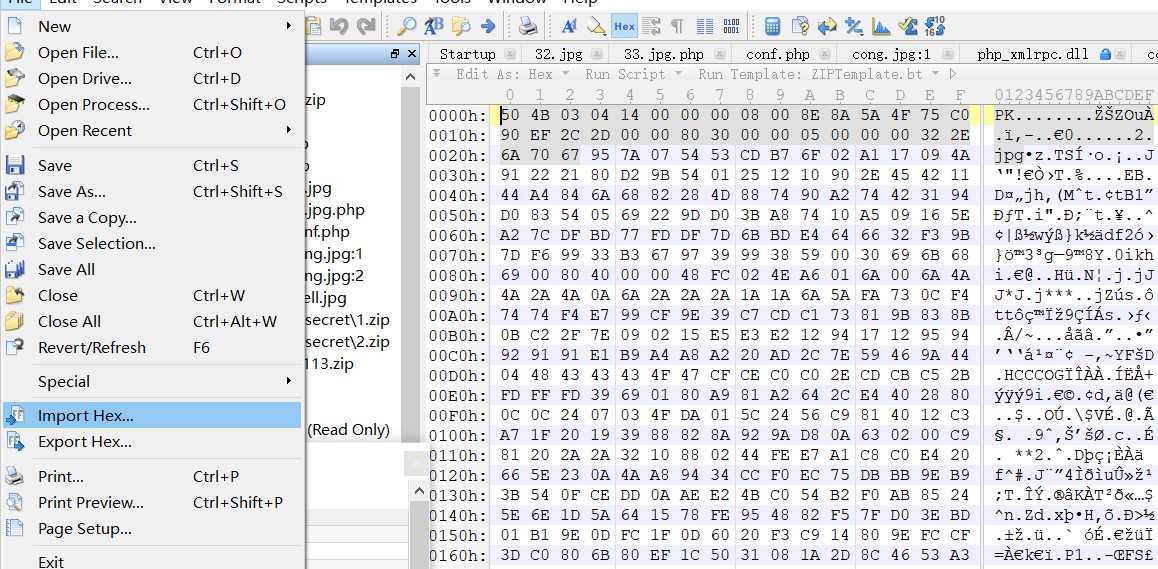Open the Histogram chart icon
The width and height of the screenshot is (1158, 569).
pos(881,27)
